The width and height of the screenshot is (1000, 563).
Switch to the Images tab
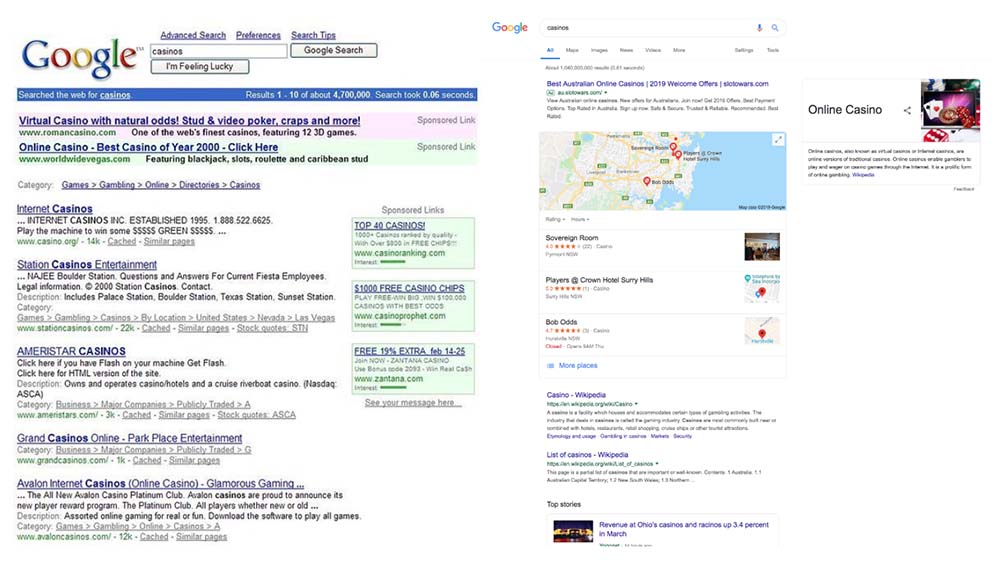[599, 50]
